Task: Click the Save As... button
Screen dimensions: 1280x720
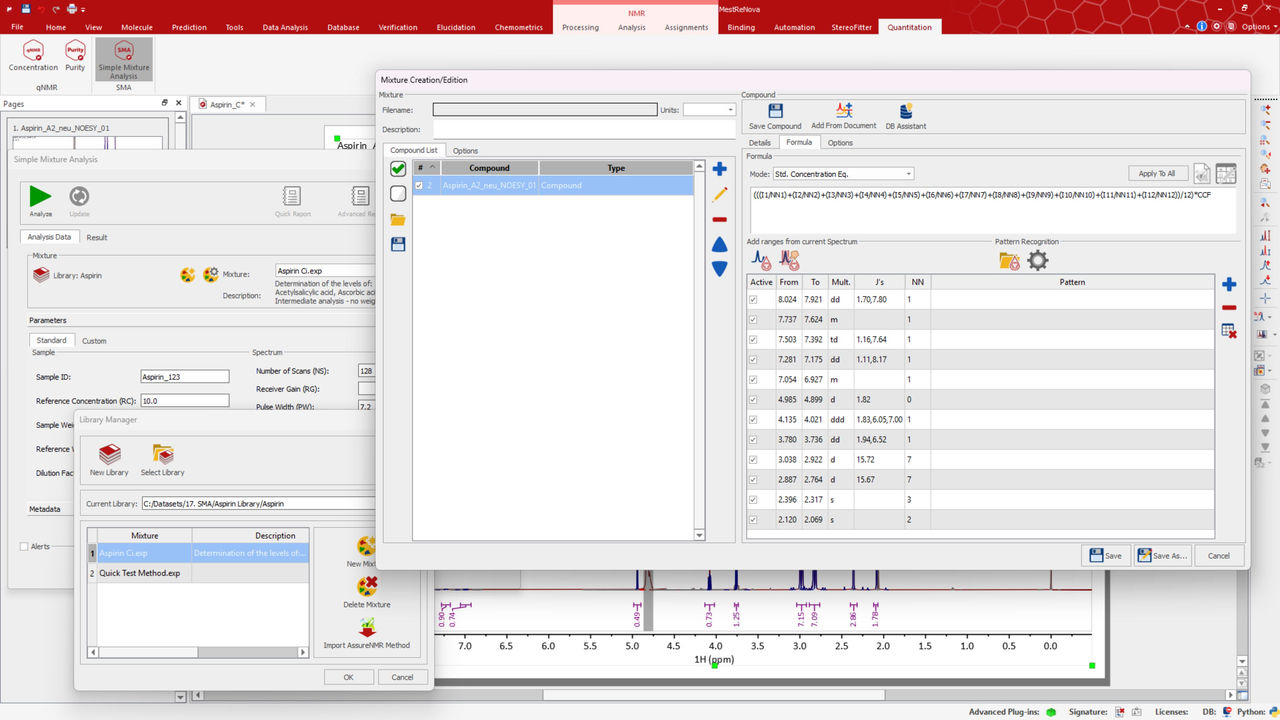Action: 1163,556
